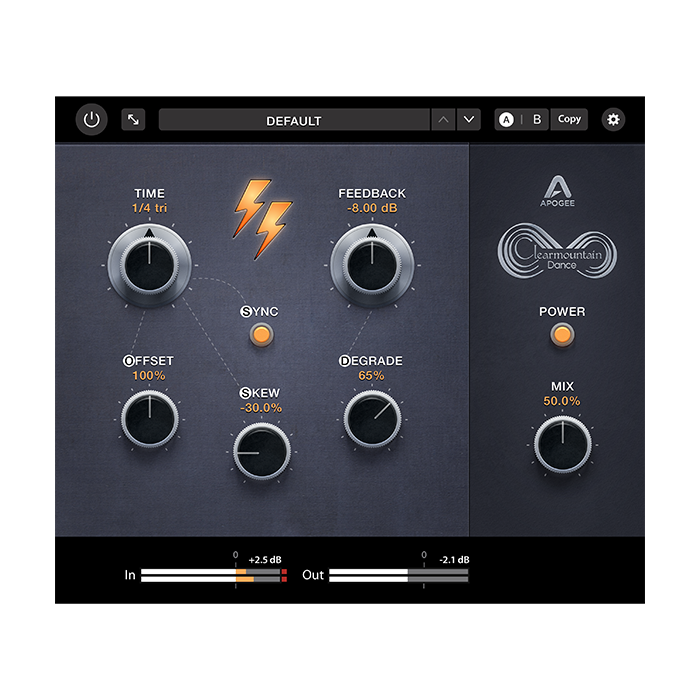700x700 pixels.
Task: Select preset slot A
Action: pos(506,120)
